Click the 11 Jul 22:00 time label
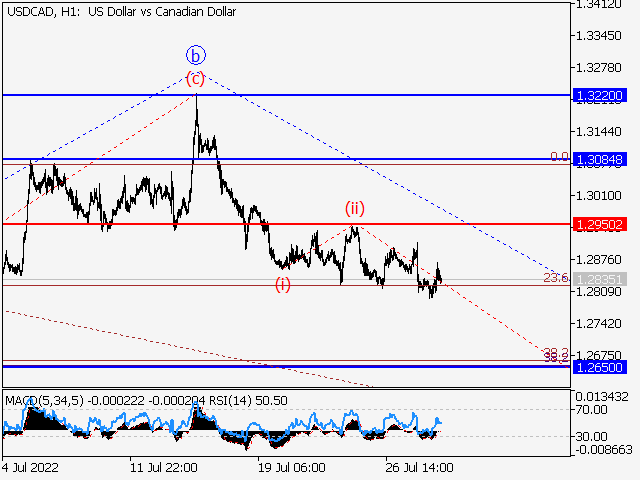The height and width of the screenshot is (480, 640). 163,467
